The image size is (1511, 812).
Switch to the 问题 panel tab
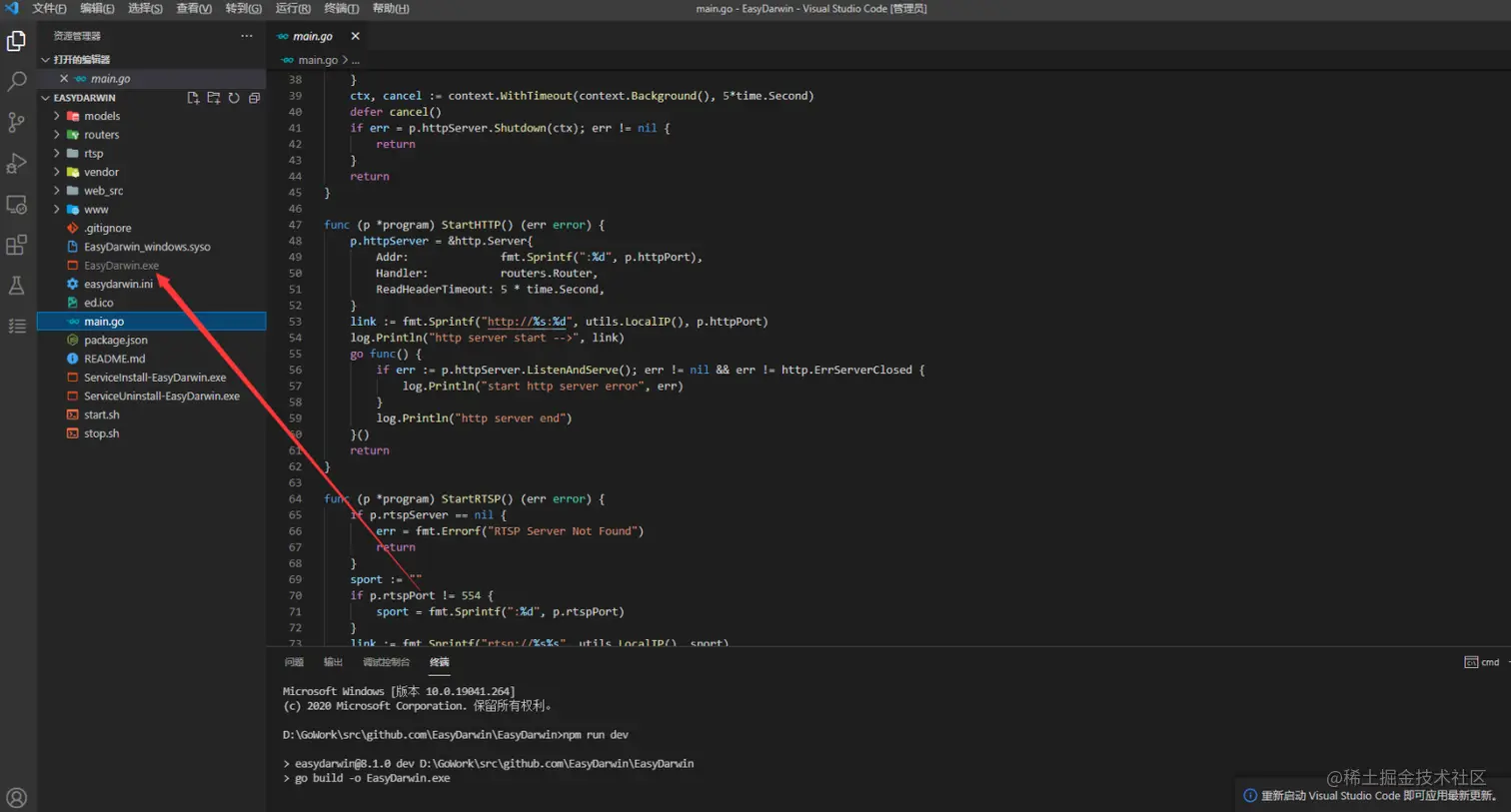click(294, 662)
